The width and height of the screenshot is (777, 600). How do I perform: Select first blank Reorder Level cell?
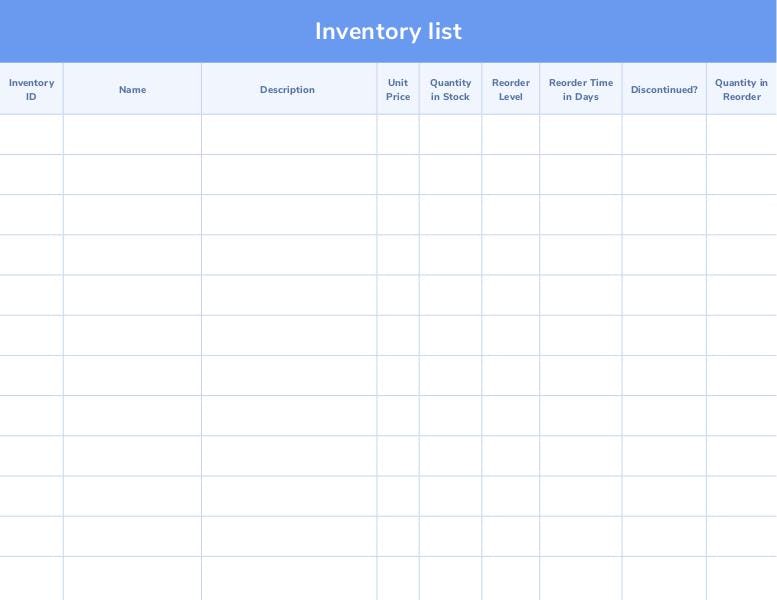tap(510, 135)
